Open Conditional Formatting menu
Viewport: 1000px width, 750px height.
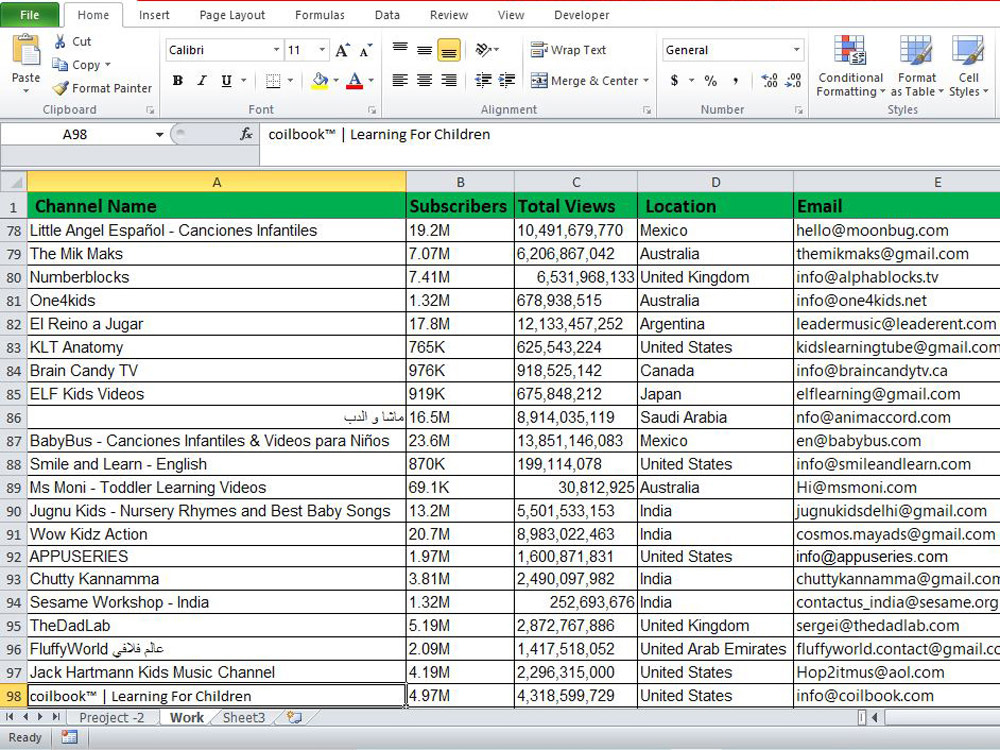click(x=850, y=66)
